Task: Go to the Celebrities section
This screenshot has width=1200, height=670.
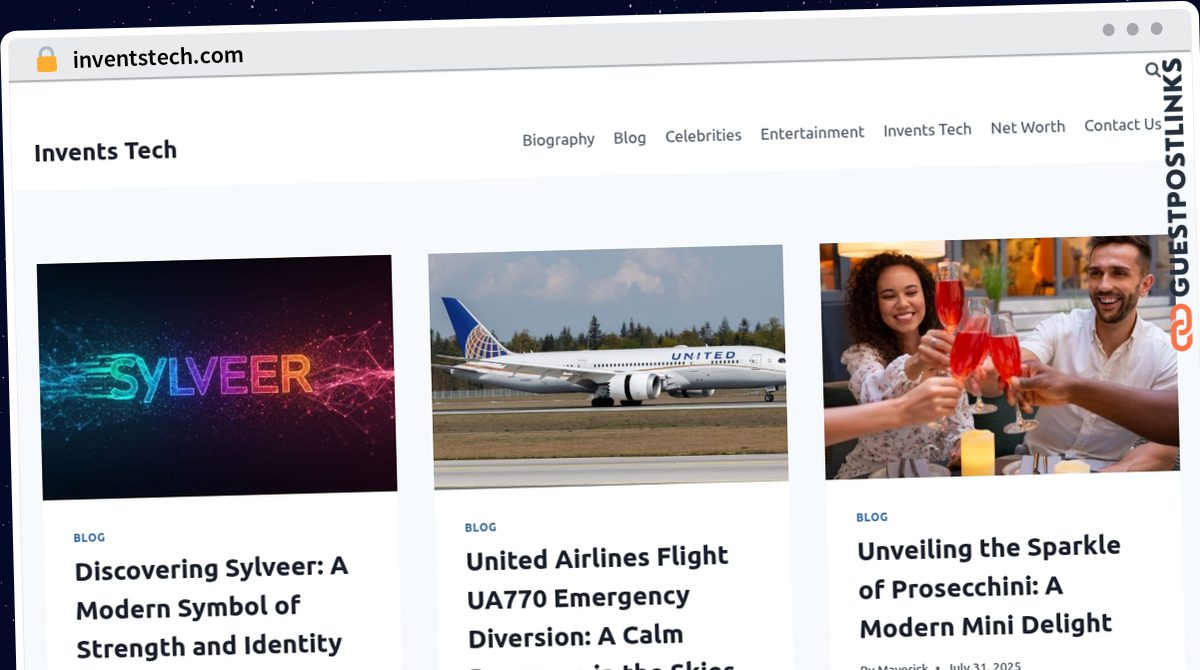Action: coord(703,135)
